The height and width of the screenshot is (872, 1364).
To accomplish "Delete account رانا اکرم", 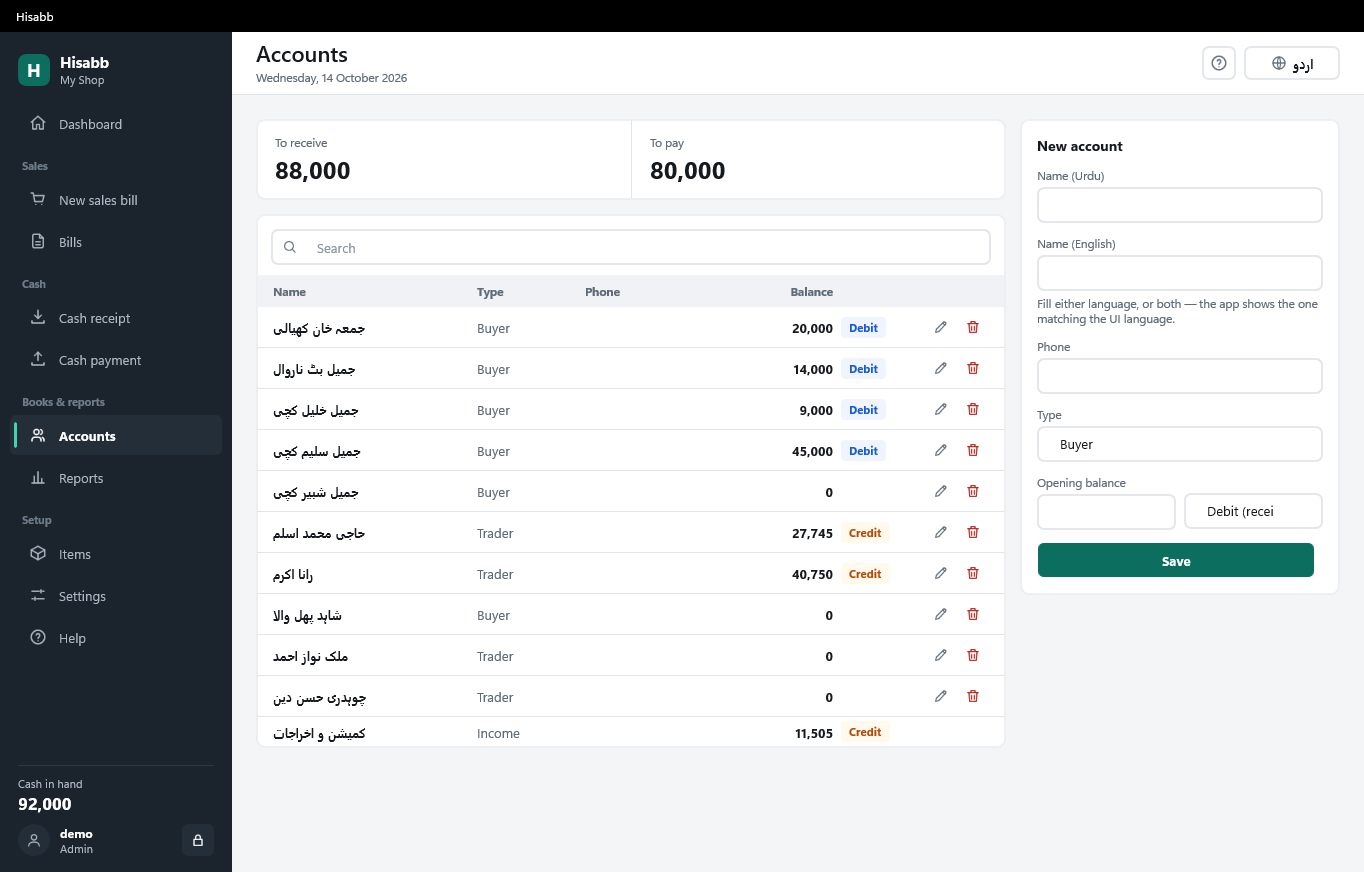I will click(973, 573).
